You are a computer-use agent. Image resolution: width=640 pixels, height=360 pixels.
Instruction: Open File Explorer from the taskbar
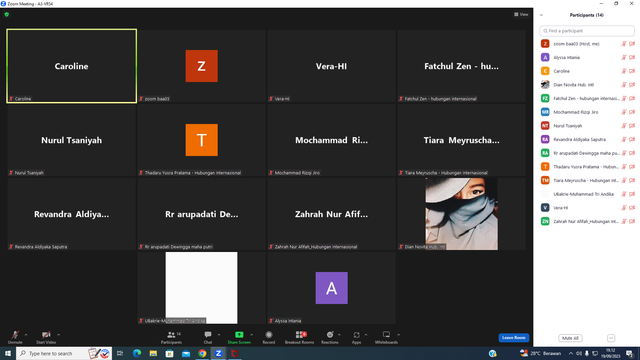click(153, 353)
